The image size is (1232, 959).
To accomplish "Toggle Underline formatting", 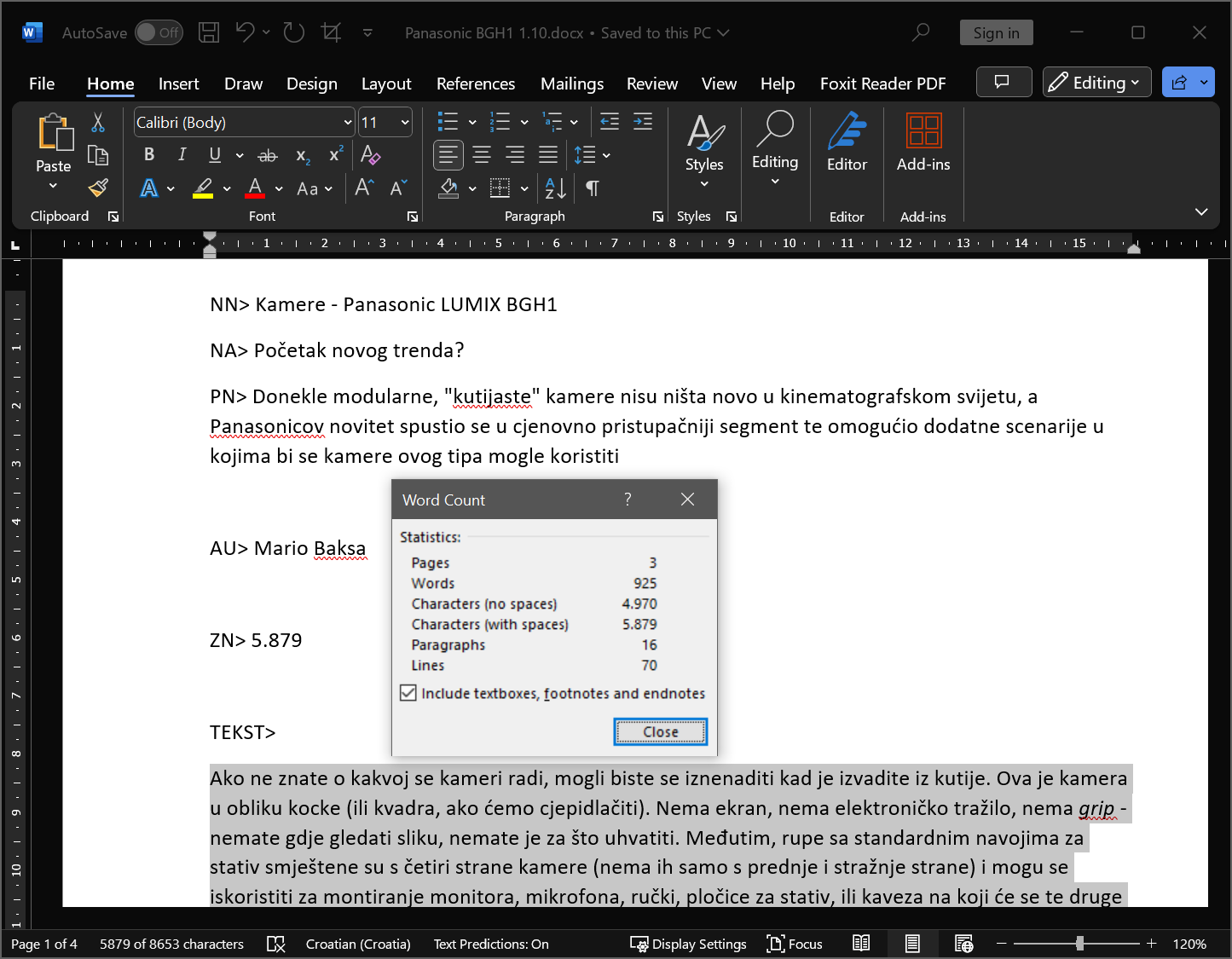I will click(215, 154).
